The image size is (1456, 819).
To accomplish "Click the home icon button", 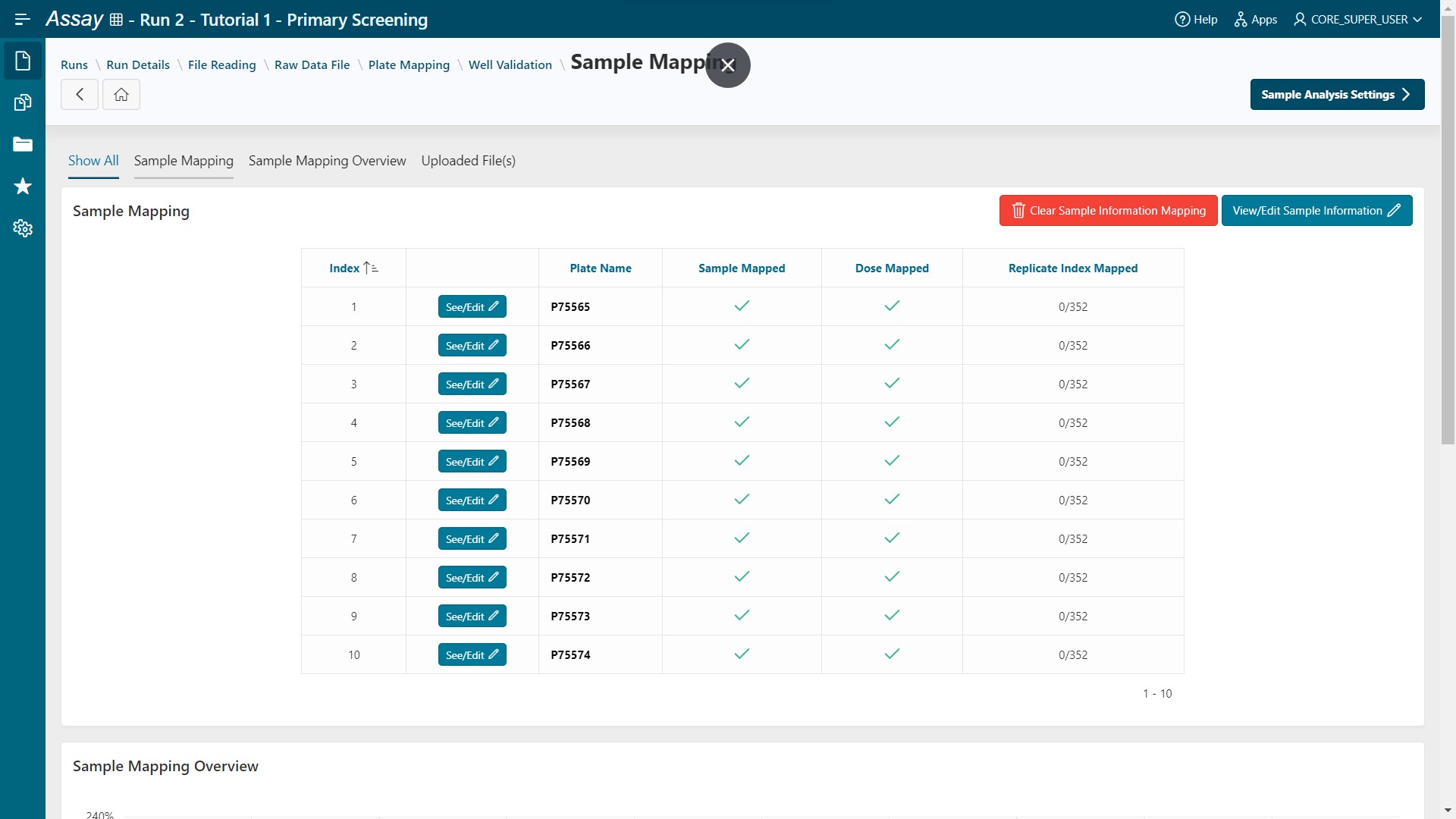I will 121,95.
